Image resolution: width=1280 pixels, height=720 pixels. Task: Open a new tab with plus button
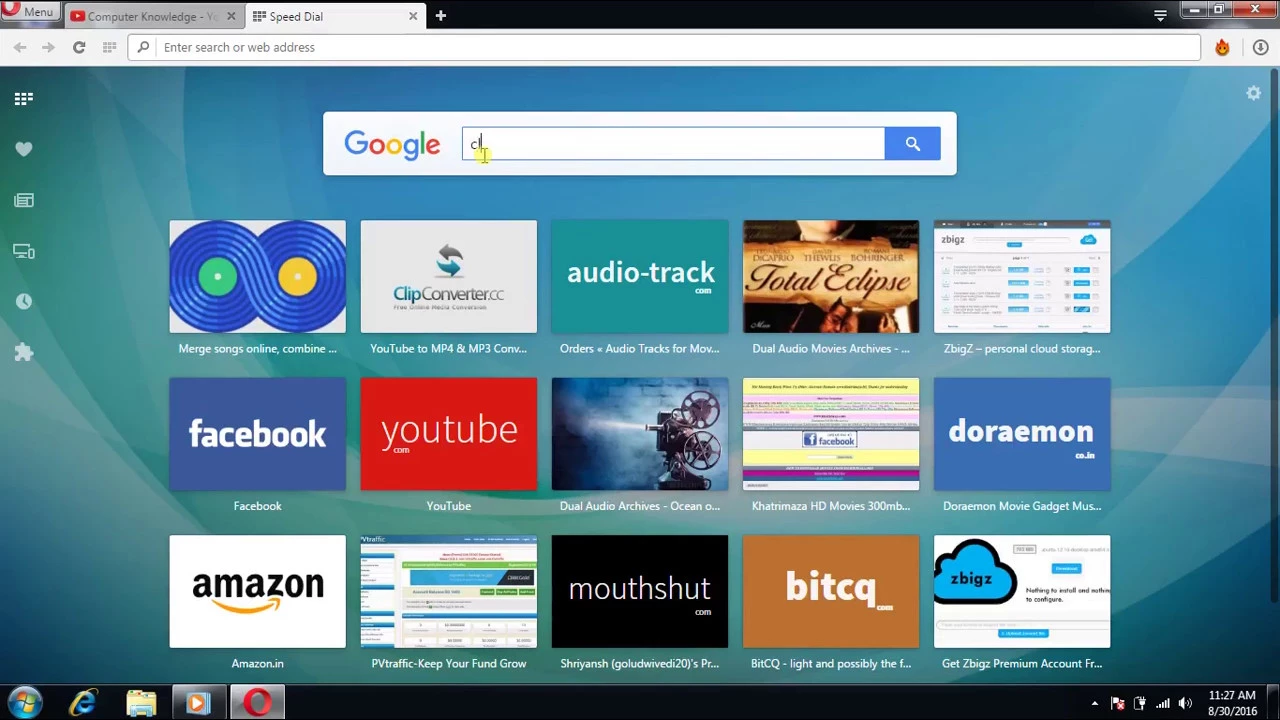[x=440, y=16]
